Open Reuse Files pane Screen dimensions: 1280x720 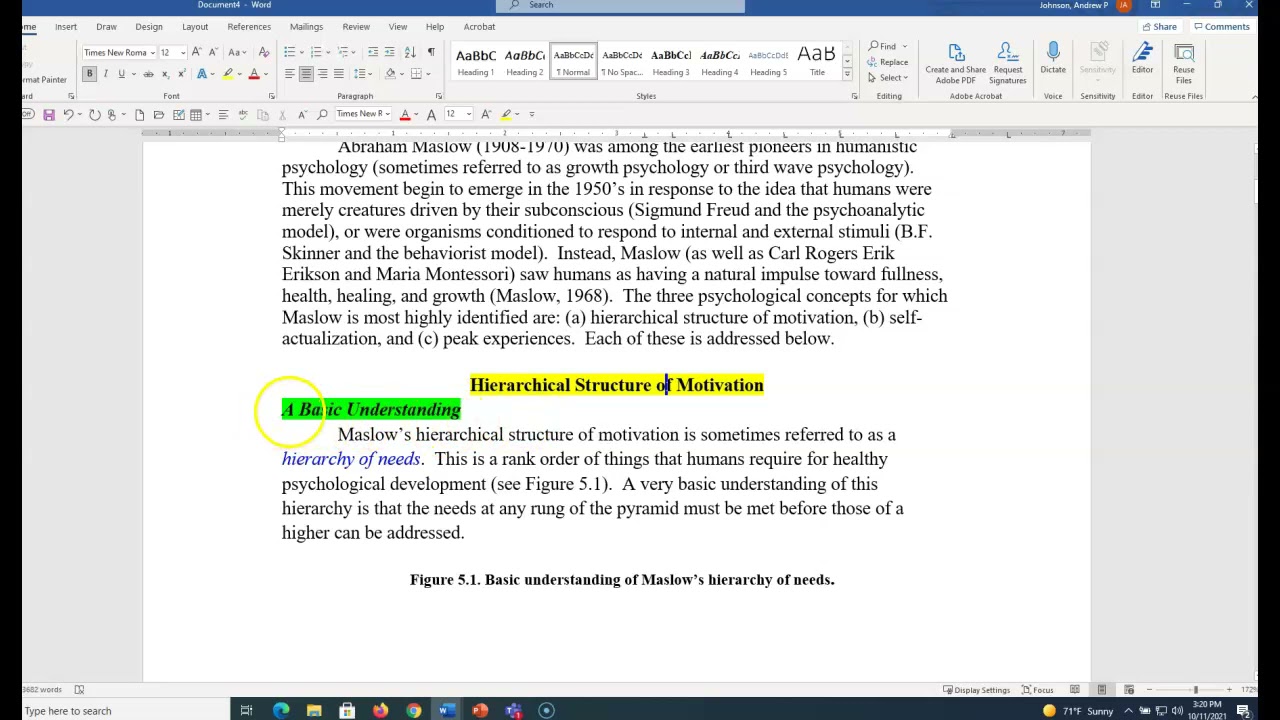tap(1183, 63)
